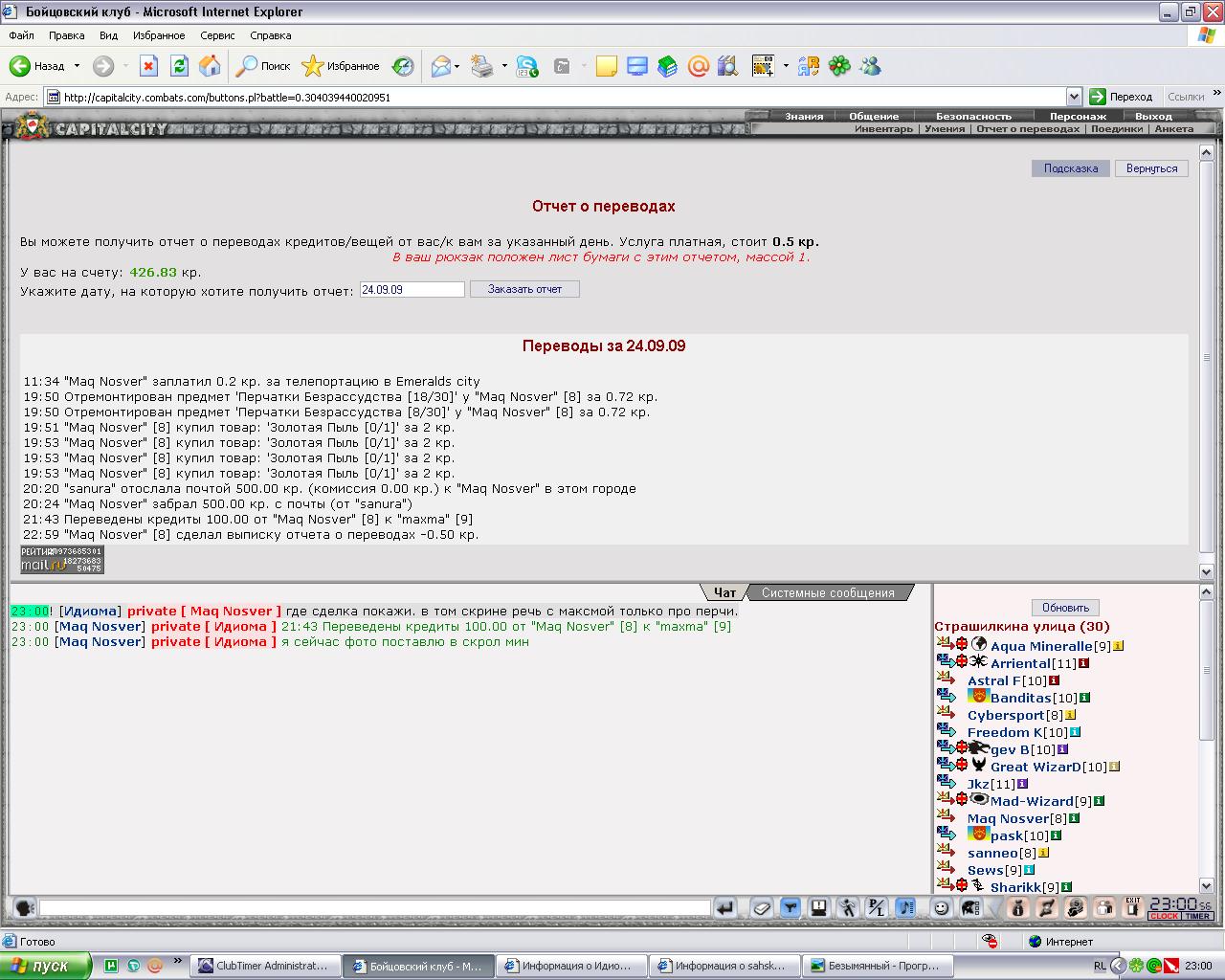Screen dimensions: 1225x980
Task: Open the Избранное menu in menu bar
Action: pos(159,35)
